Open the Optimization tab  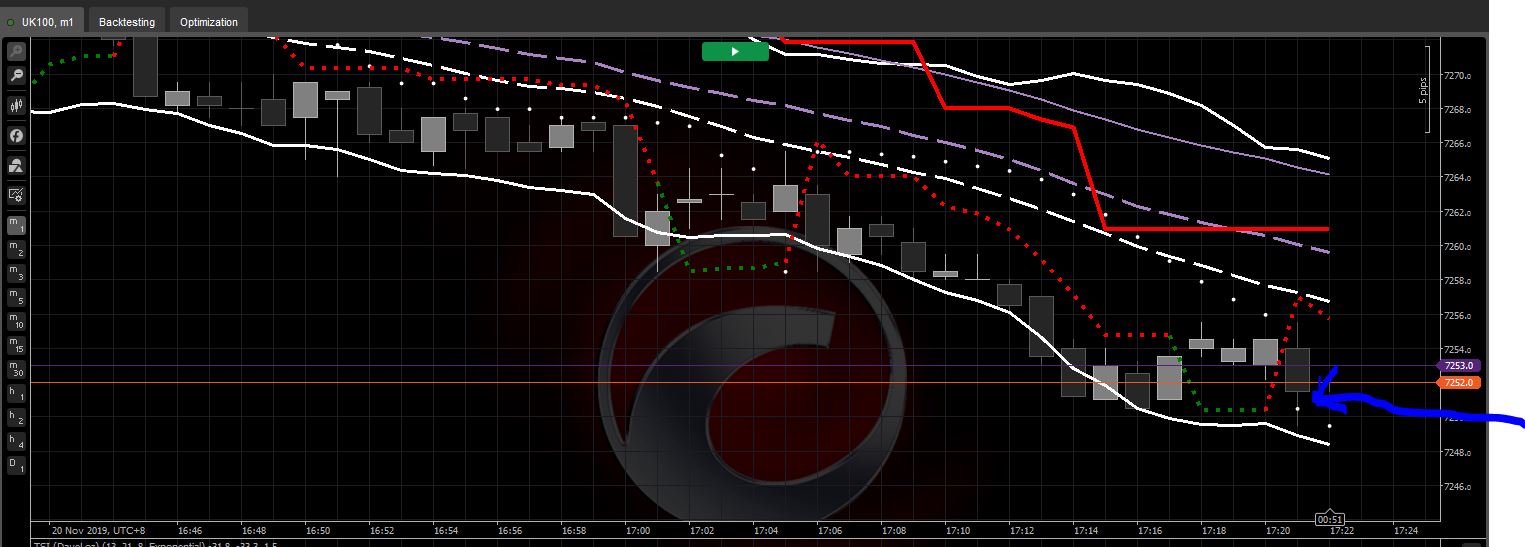point(209,21)
